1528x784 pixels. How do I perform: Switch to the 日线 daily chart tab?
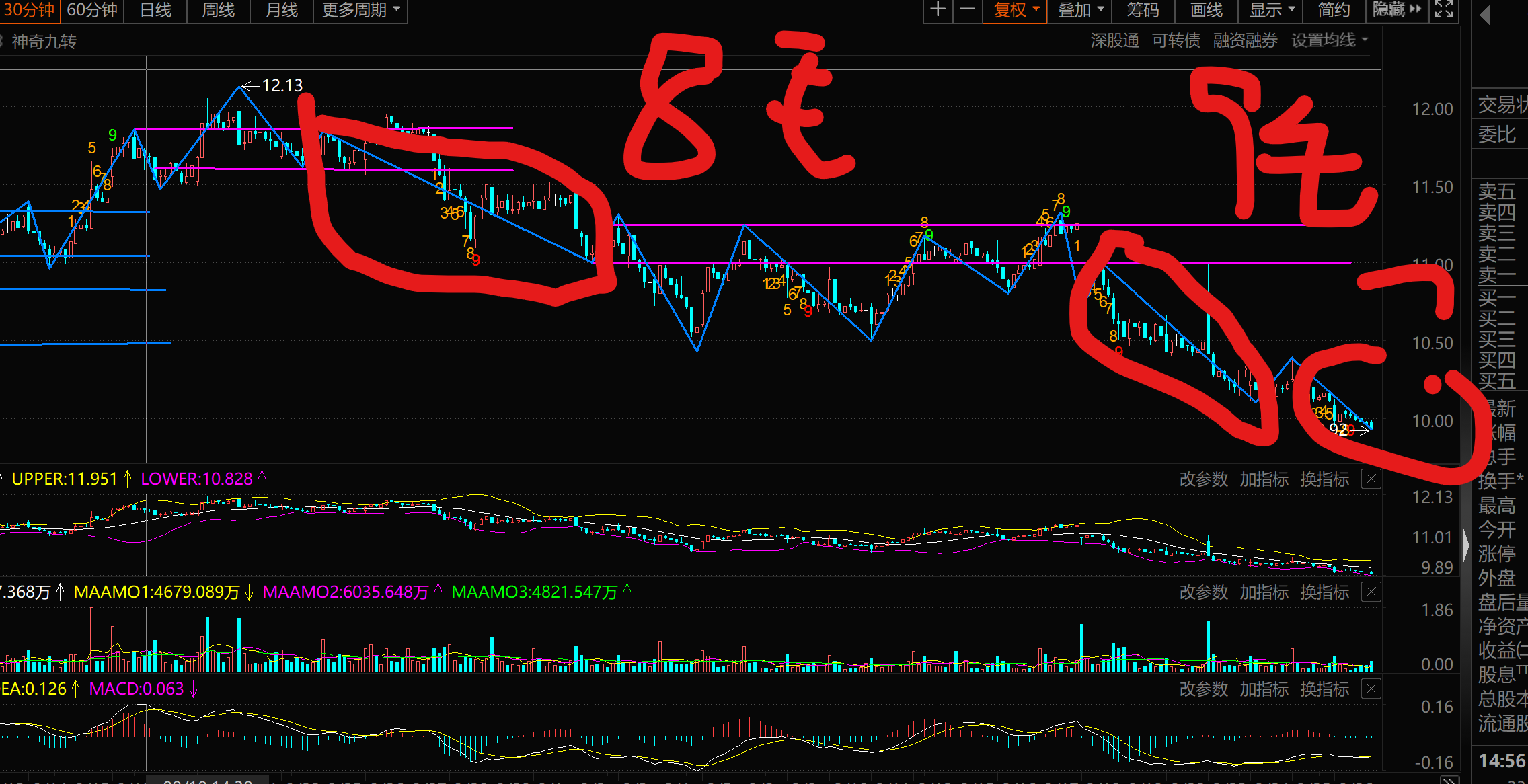155,10
